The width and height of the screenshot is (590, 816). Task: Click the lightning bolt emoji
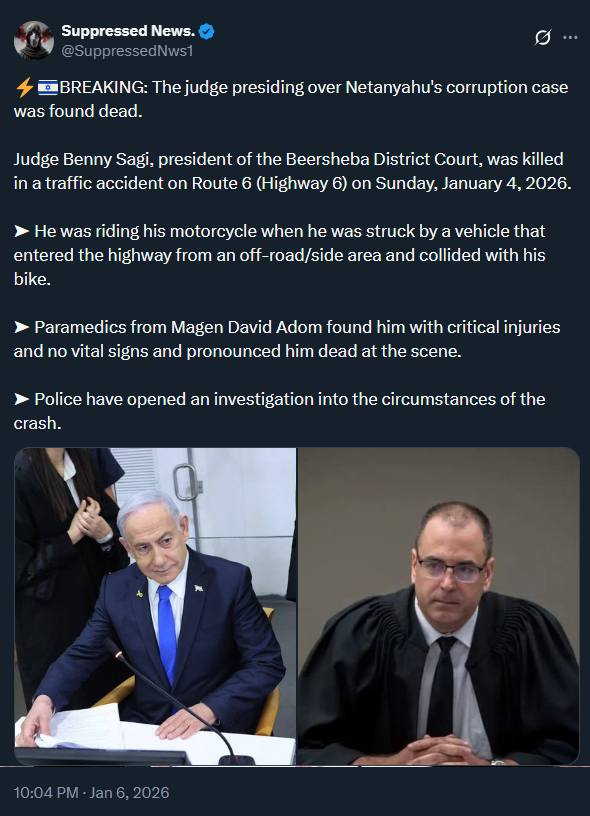tap(24, 87)
